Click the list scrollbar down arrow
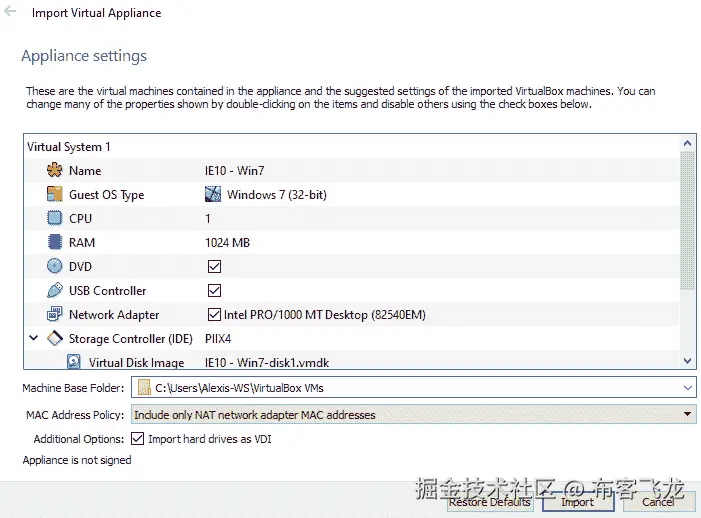 click(688, 361)
